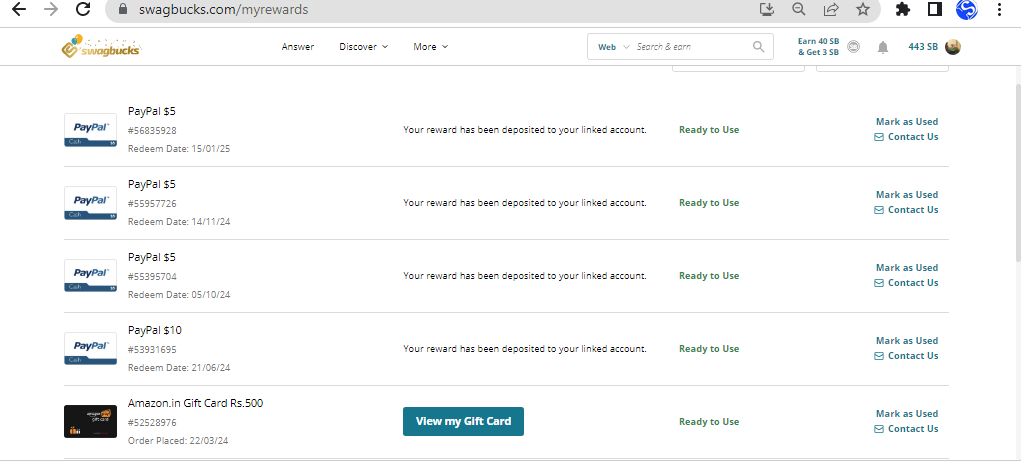The image size is (1021, 467).
Task: Click the View my Gift Card button
Action: 463,421
